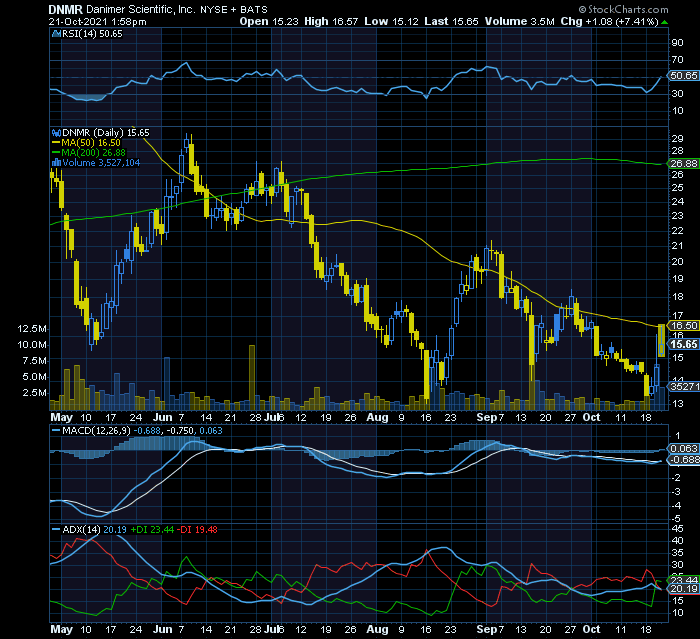Select the DNMR ticker symbol in the header

coord(66,9)
